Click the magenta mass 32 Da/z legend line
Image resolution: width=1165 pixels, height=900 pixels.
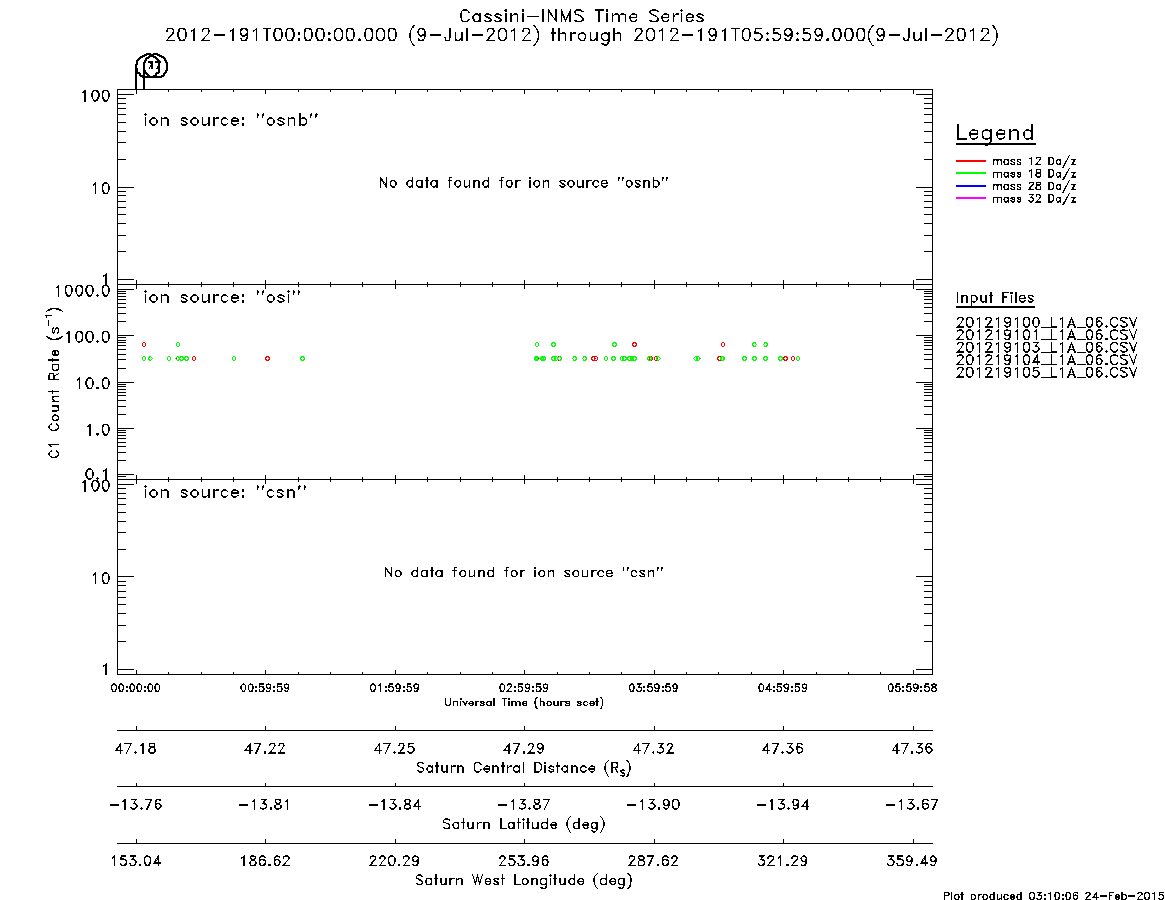(970, 199)
